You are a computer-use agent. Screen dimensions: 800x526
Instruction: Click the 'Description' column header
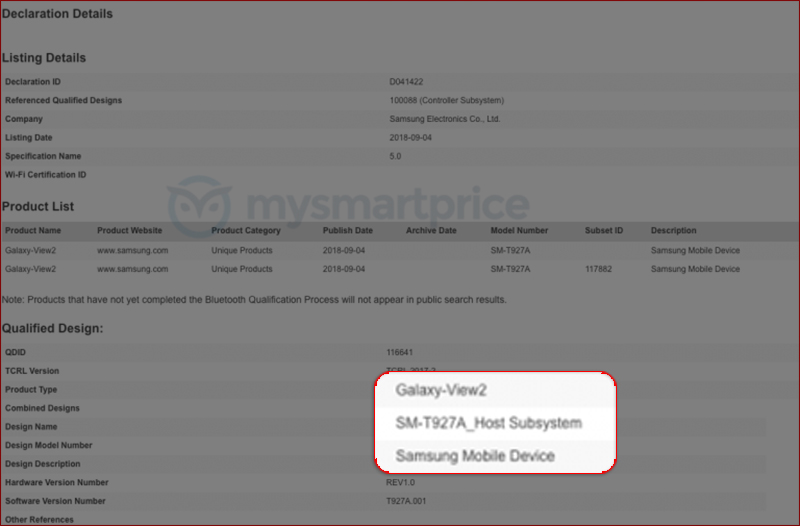coord(673,231)
